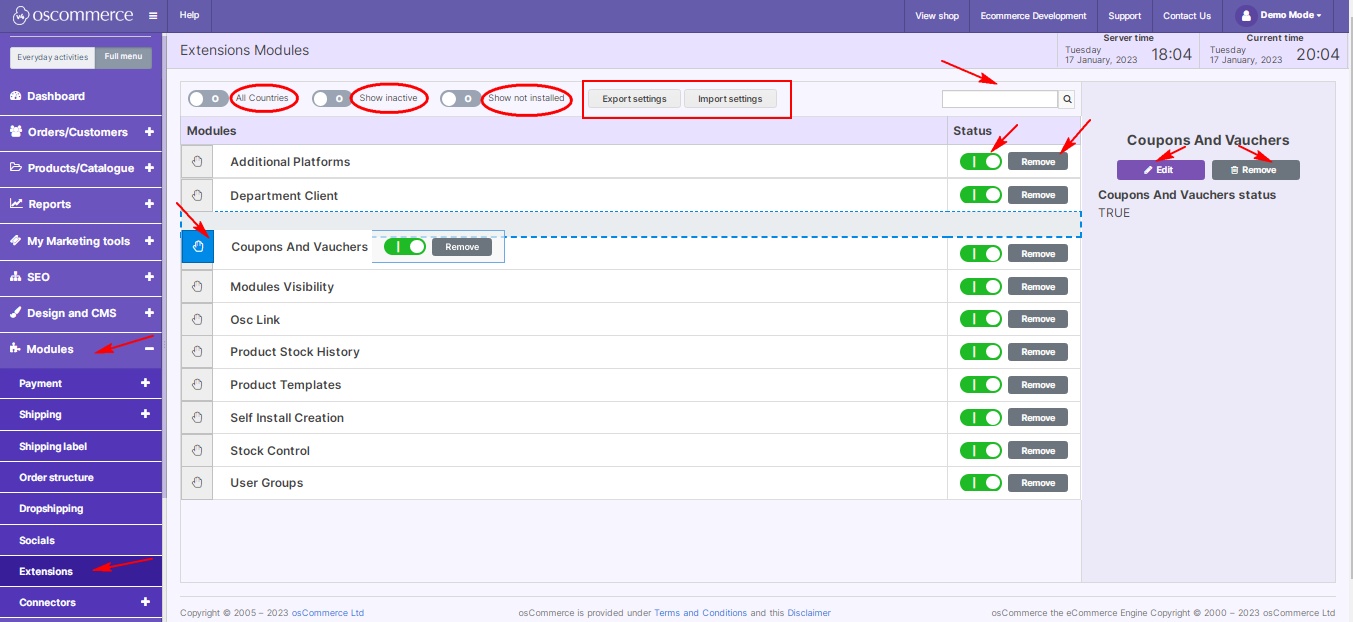Screen dimensions: 1353x622
Task: Open Help in the top bar
Action: click(189, 16)
